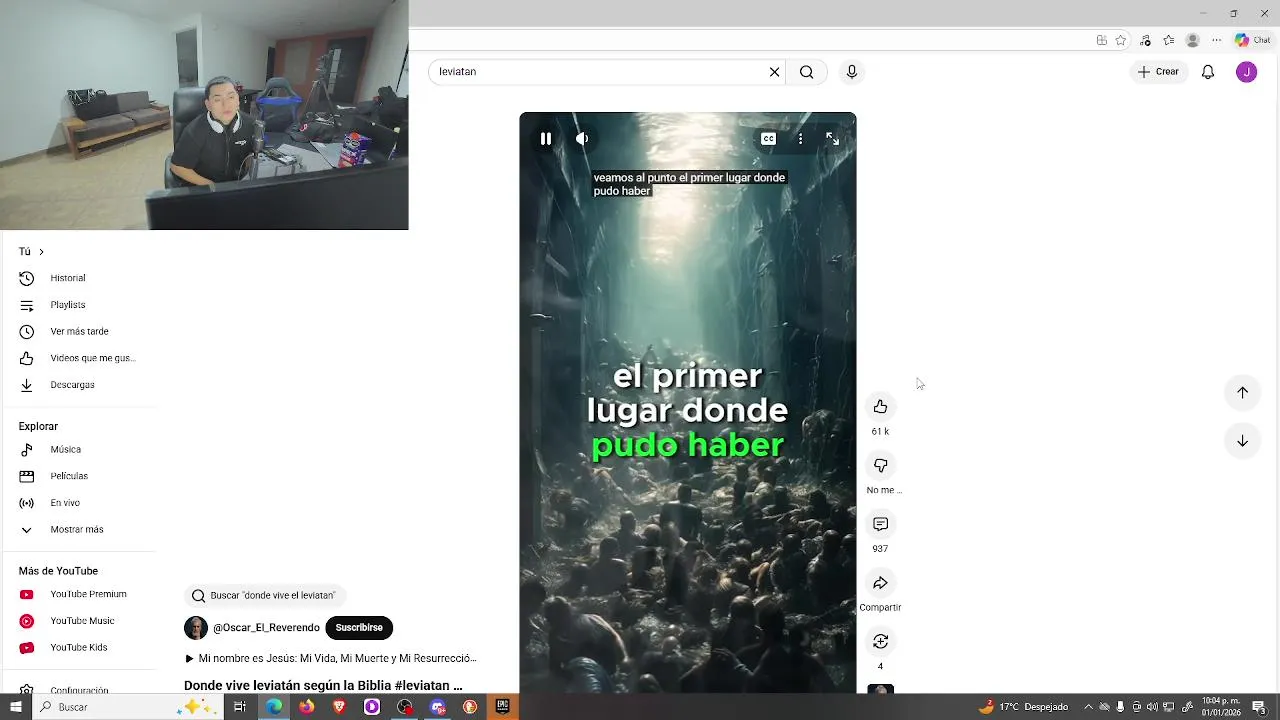This screenshot has width=1280, height=720.
Task: Open the Short's three-dot more options
Action: [800, 139]
